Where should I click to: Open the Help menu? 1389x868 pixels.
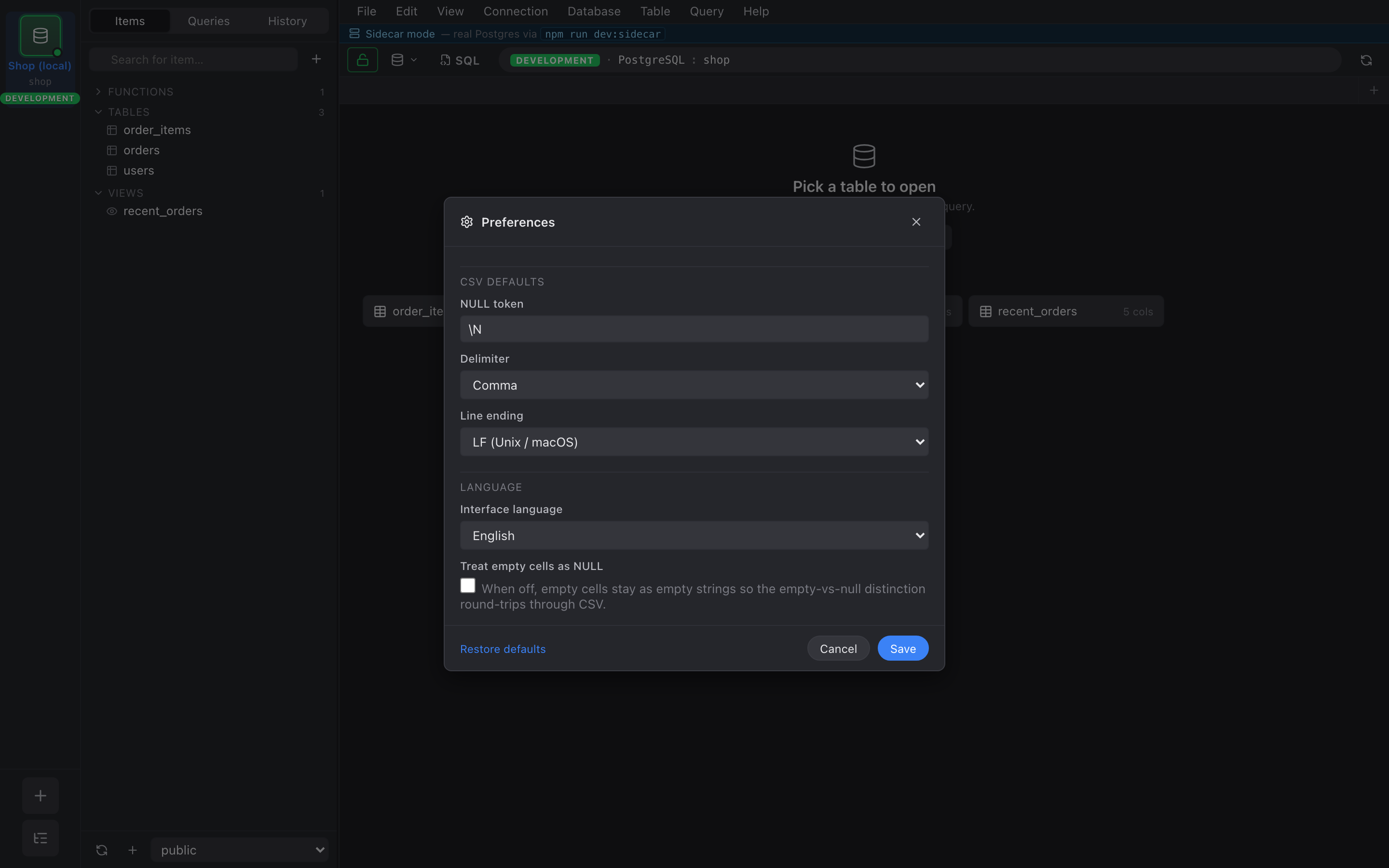(755, 12)
